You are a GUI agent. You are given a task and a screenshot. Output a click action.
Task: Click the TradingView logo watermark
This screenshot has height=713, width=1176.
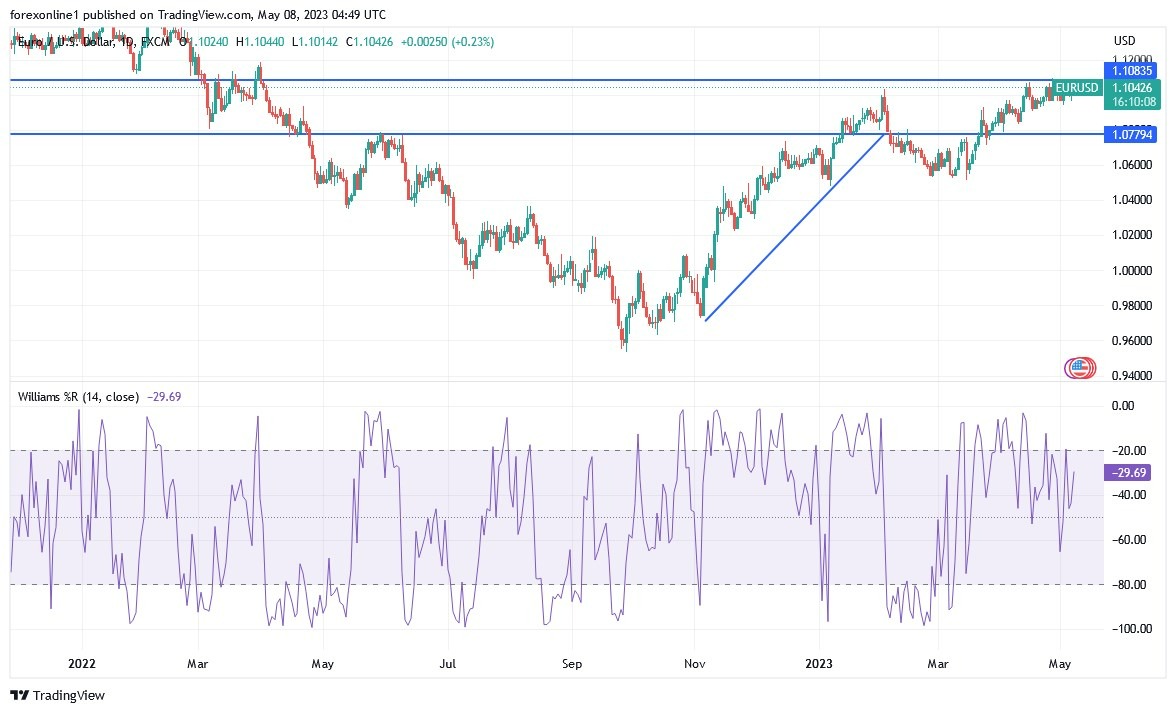57,695
